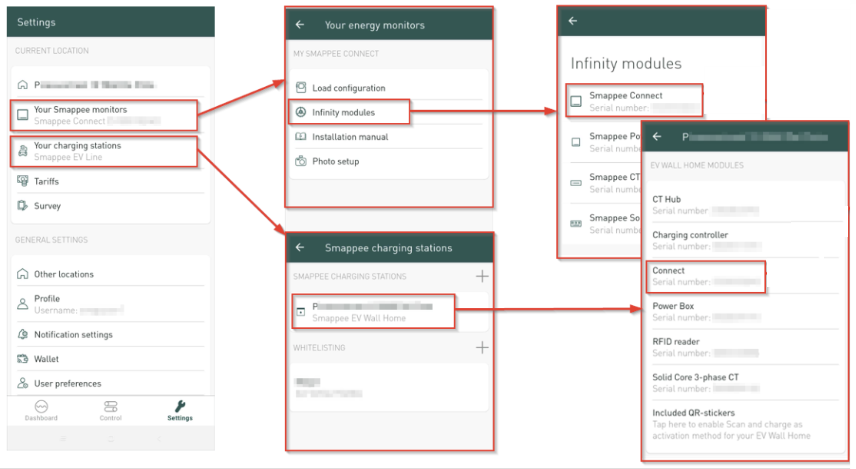Click the Wallet icon
This screenshot has width=856, height=469.
pos(22,359)
